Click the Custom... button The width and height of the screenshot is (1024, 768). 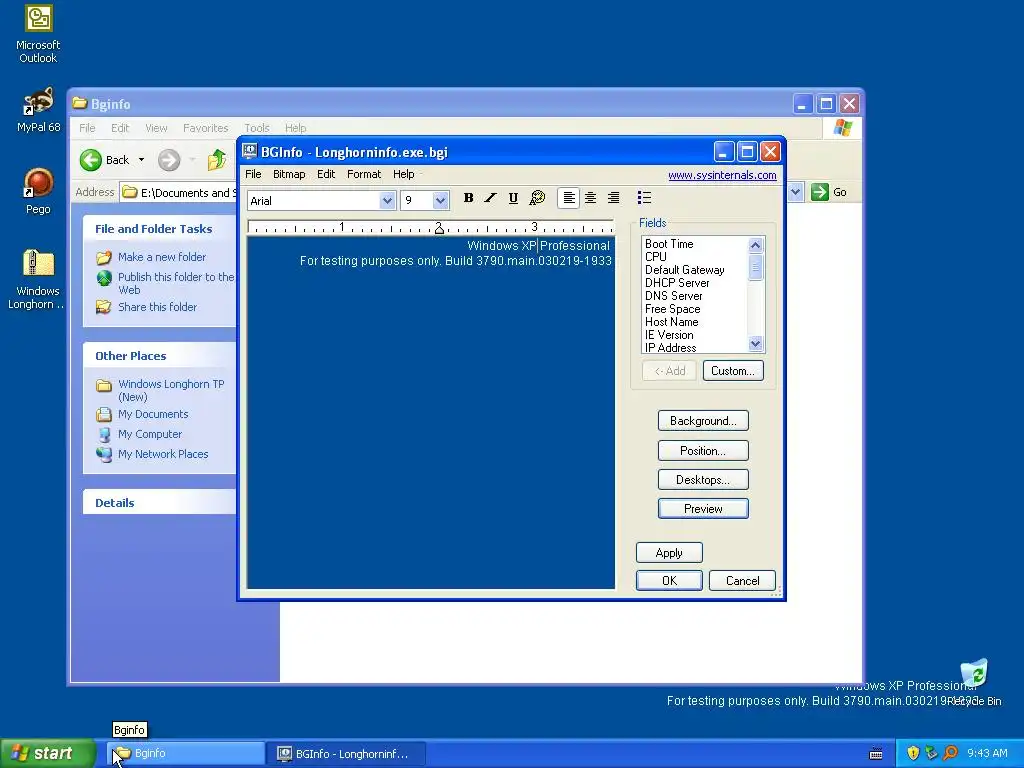(733, 371)
